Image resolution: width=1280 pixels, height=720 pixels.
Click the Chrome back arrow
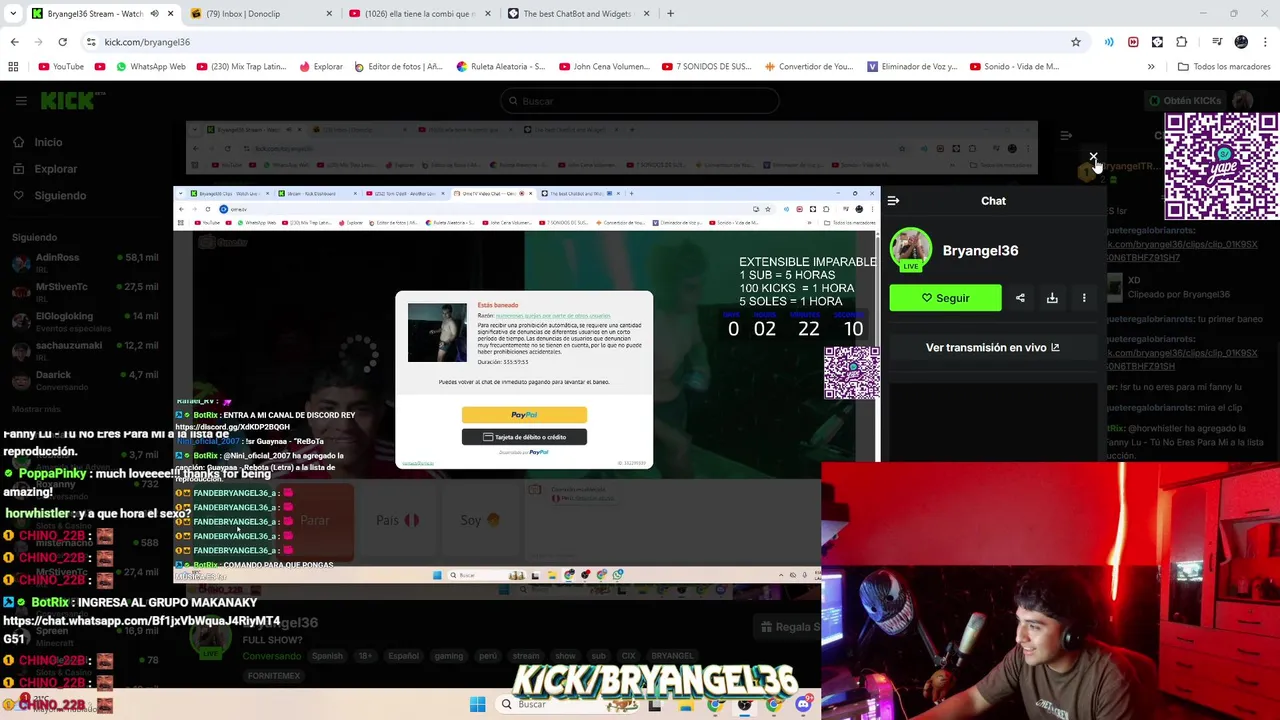point(14,42)
